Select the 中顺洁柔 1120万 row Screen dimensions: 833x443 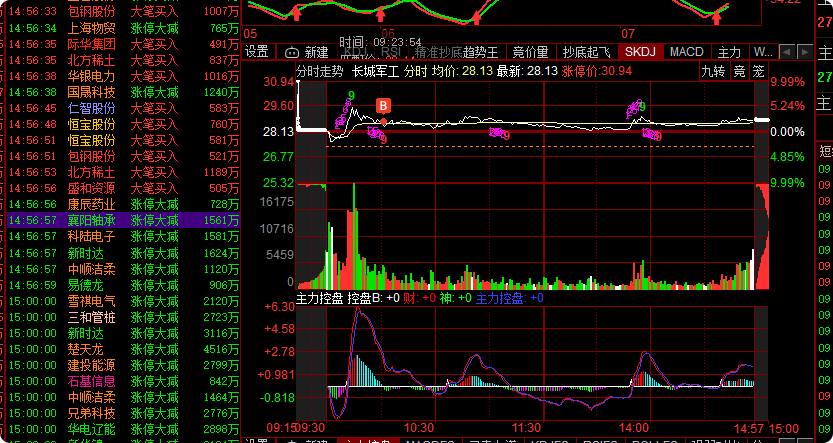pos(123,269)
